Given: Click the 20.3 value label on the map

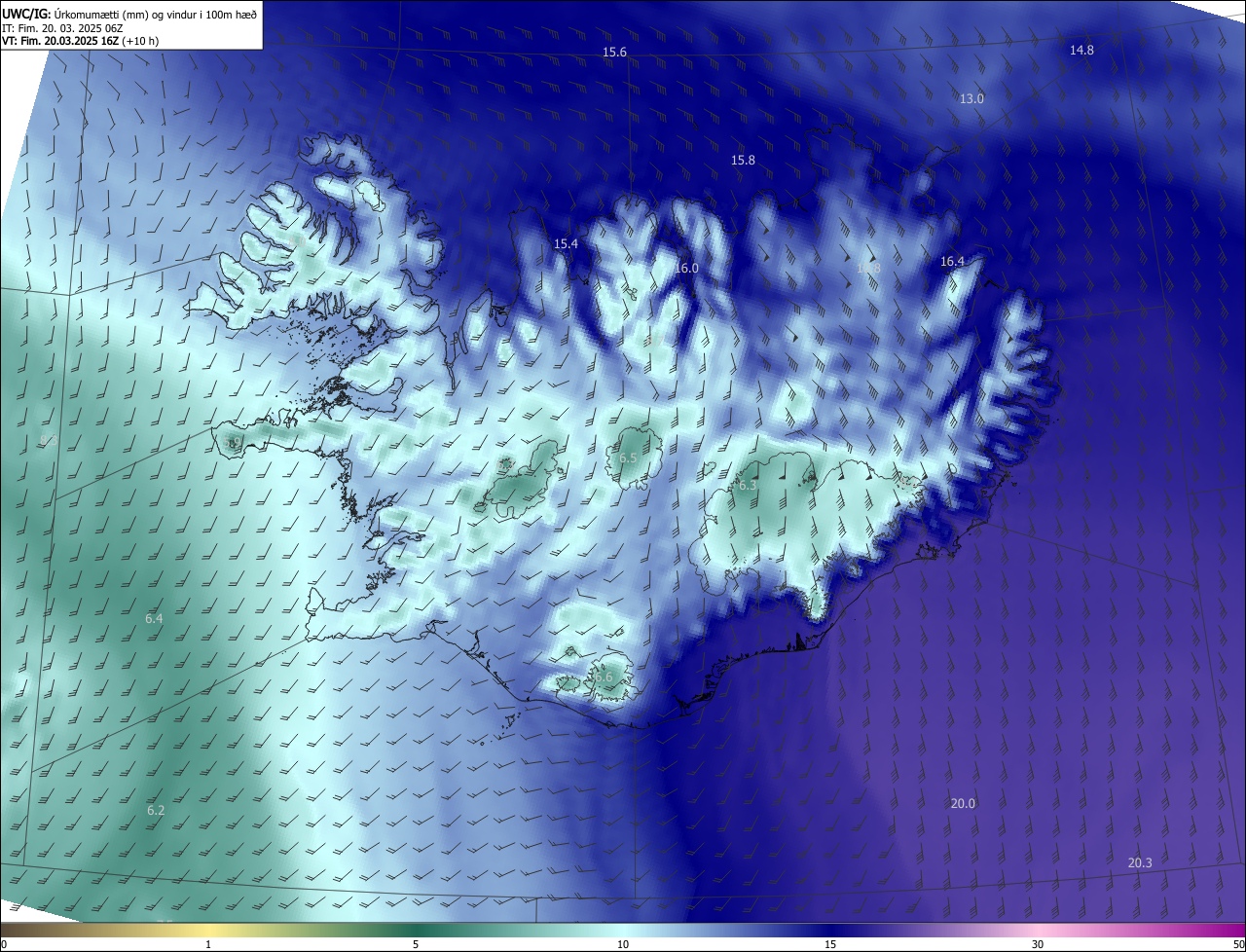Looking at the screenshot, I should click(x=1140, y=863).
